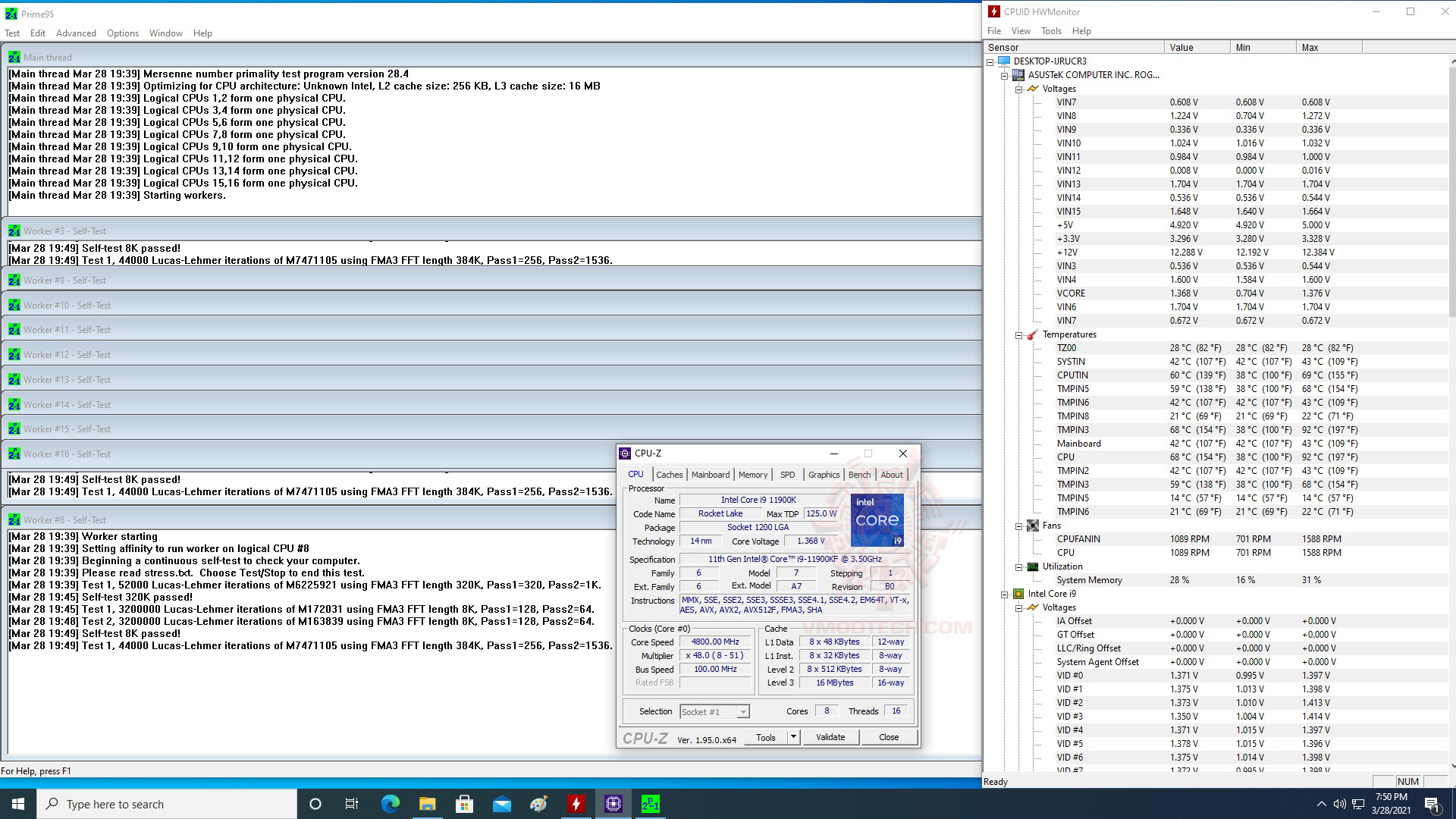Open Microsoft Edge from the taskbar
Screen dimensions: 1456x819
coord(390,804)
